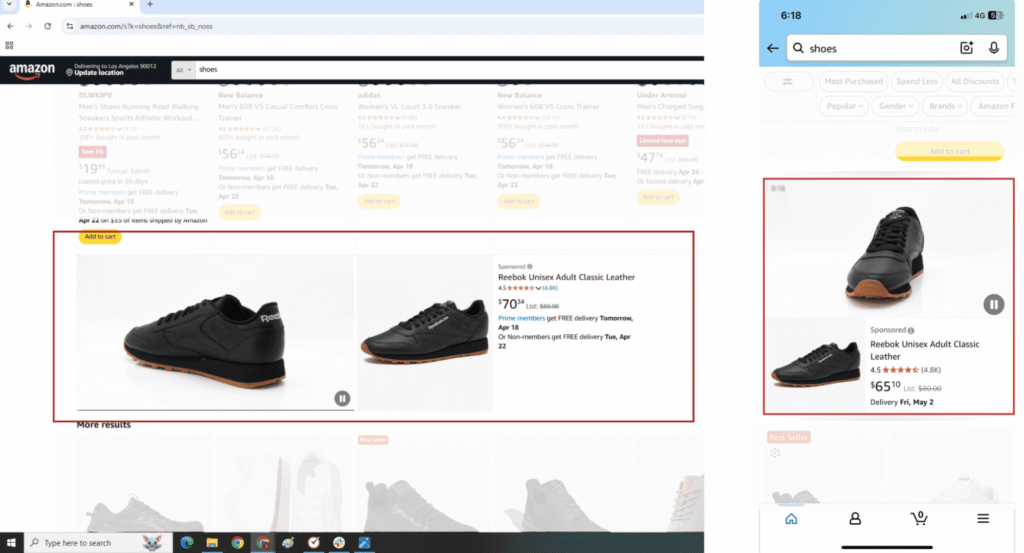Add Under Armour Charged shoe to cart
Viewport: 1024px width, 553px height.
pos(658,197)
